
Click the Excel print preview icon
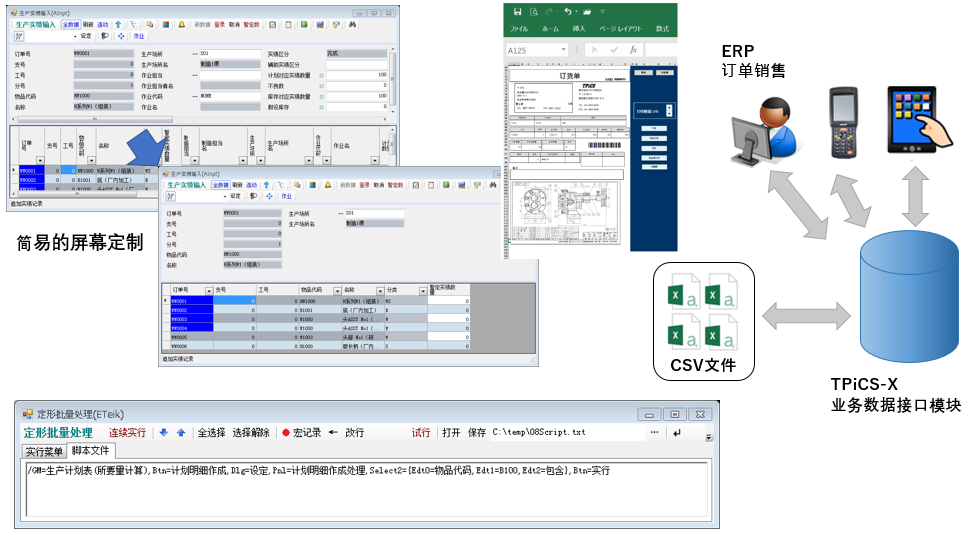534,12
